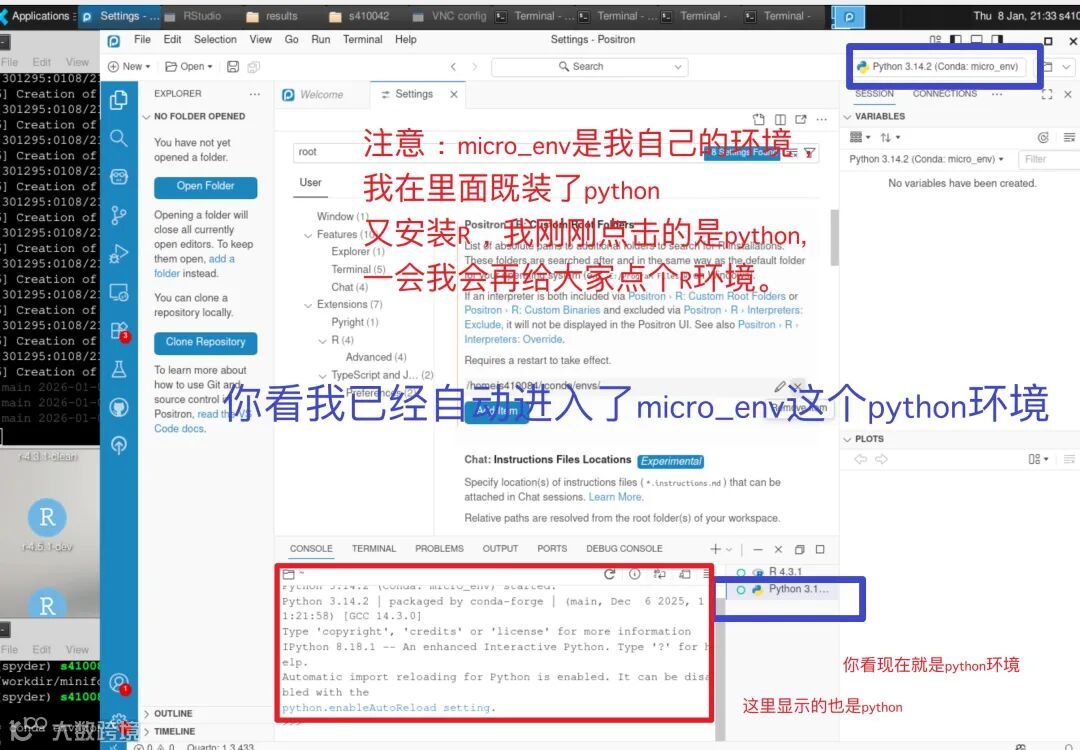Switch to the DEBUG CONSOLE tab
This screenshot has height=750, width=1080.
(x=624, y=549)
